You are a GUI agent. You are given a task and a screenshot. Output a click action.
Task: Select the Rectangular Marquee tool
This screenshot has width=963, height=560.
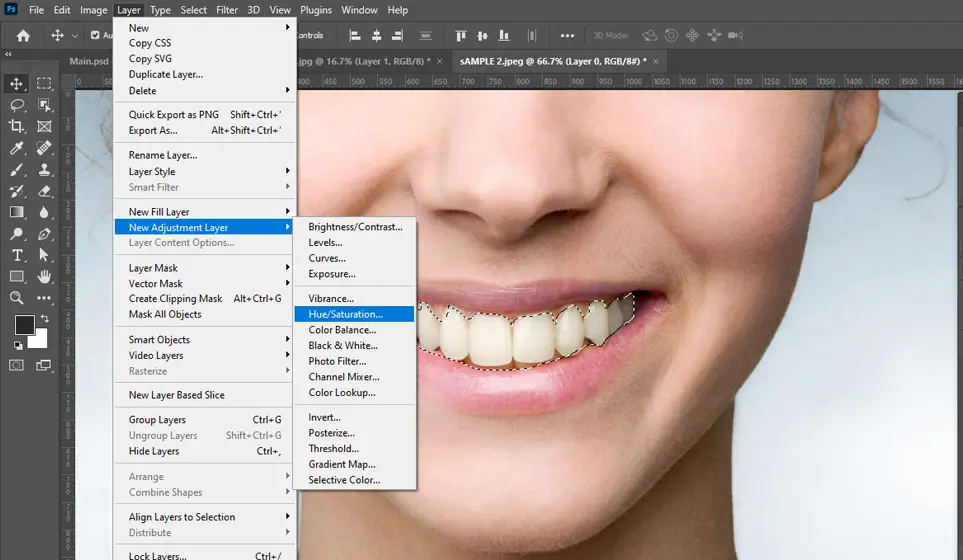click(44, 84)
